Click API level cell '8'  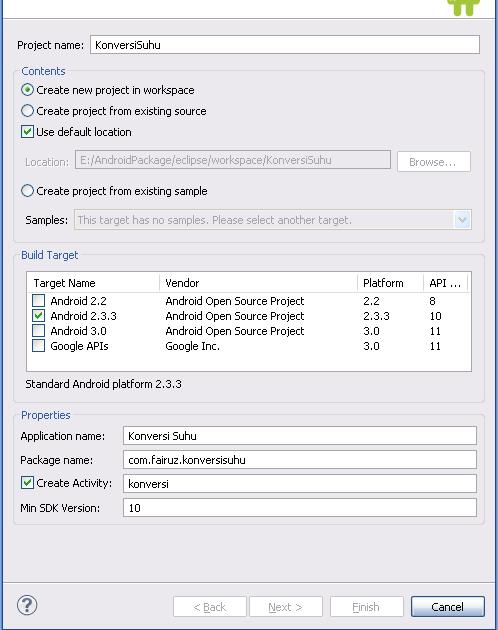click(x=432, y=301)
